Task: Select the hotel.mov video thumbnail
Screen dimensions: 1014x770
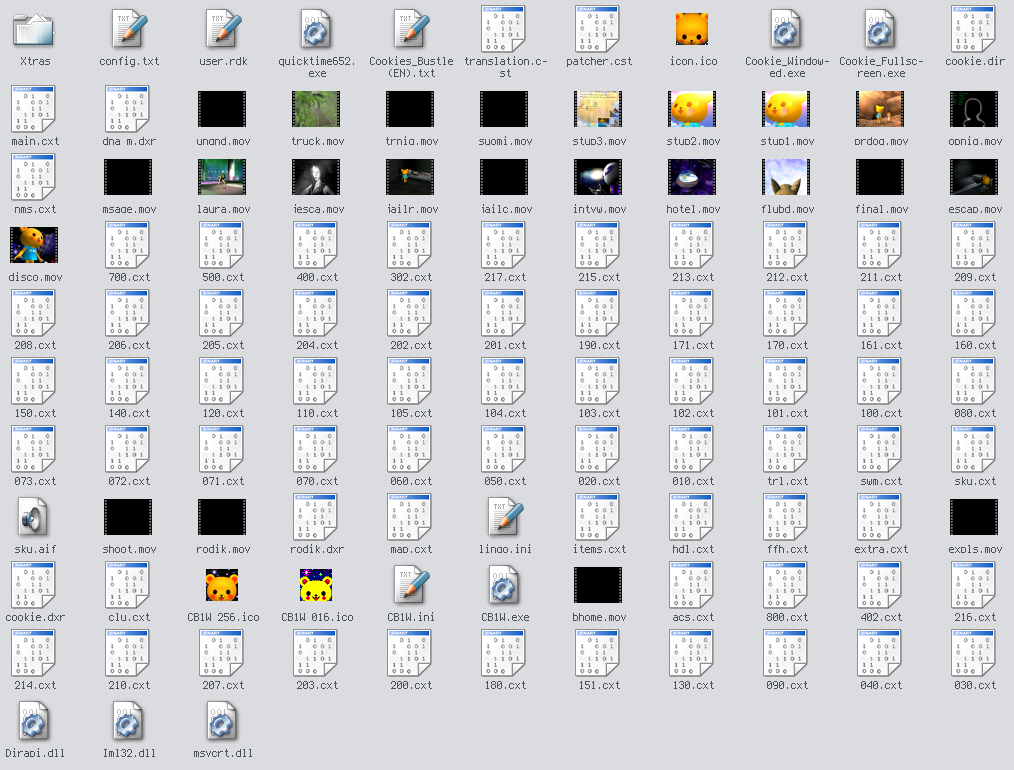Action: click(x=693, y=177)
